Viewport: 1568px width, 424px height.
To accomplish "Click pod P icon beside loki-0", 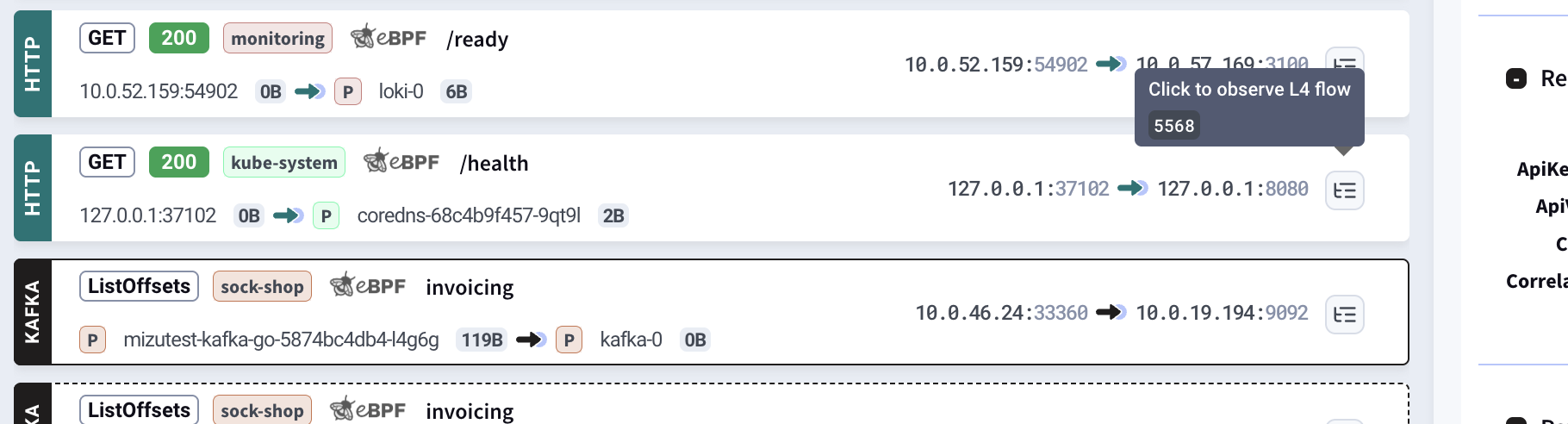I will pyautogui.click(x=347, y=92).
